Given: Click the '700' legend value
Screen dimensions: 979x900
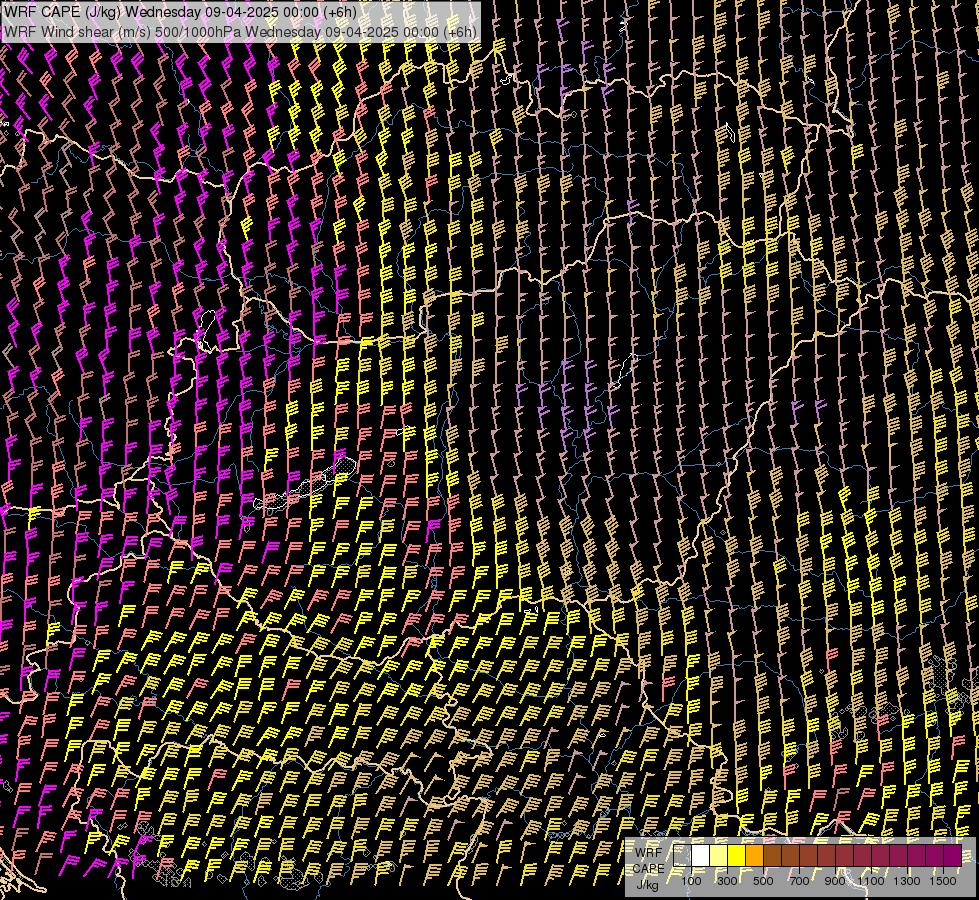Looking at the screenshot, I should tap(799, 881).
